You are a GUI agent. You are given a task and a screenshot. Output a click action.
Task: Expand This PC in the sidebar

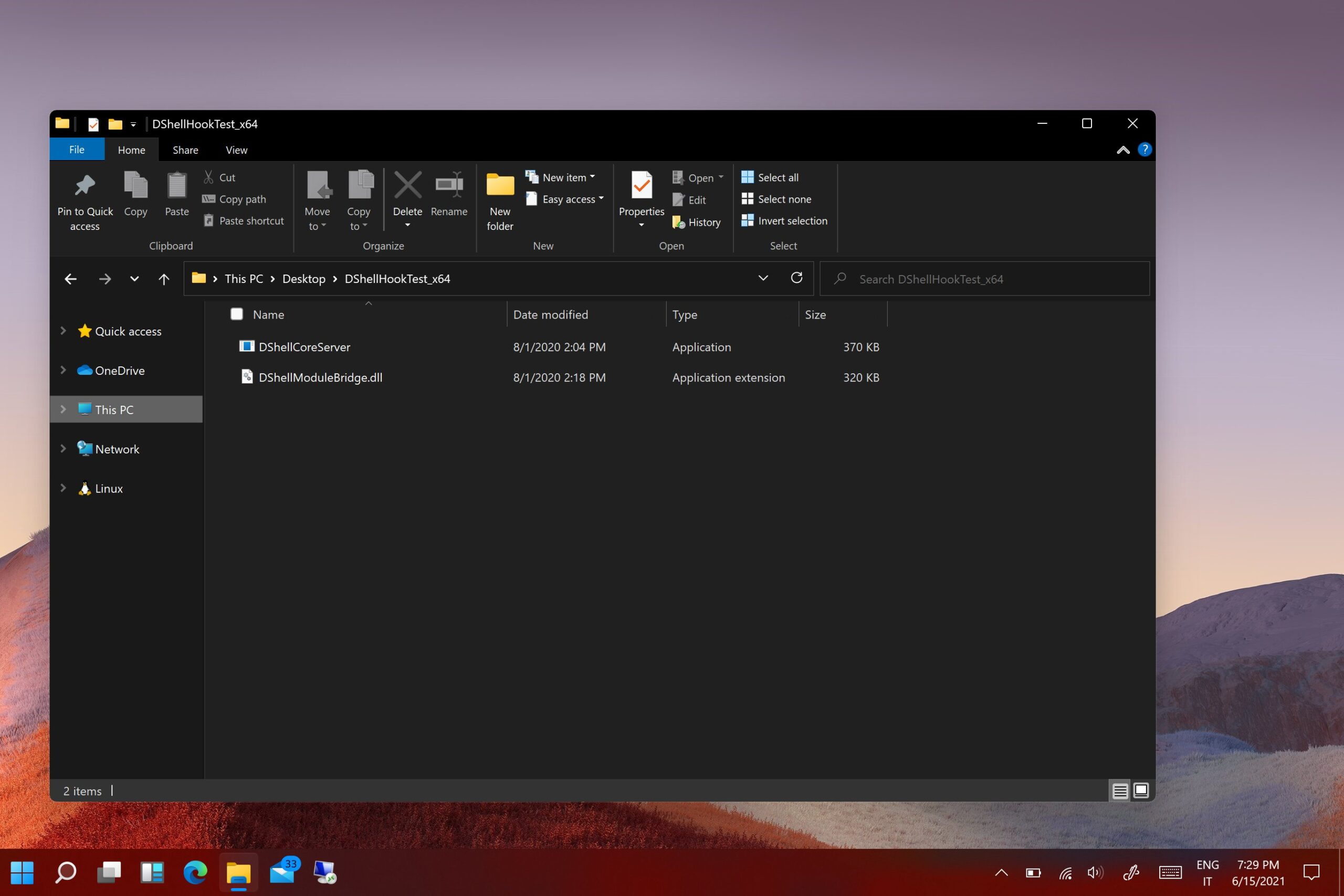pyautogui.click(x=63, y=409)
